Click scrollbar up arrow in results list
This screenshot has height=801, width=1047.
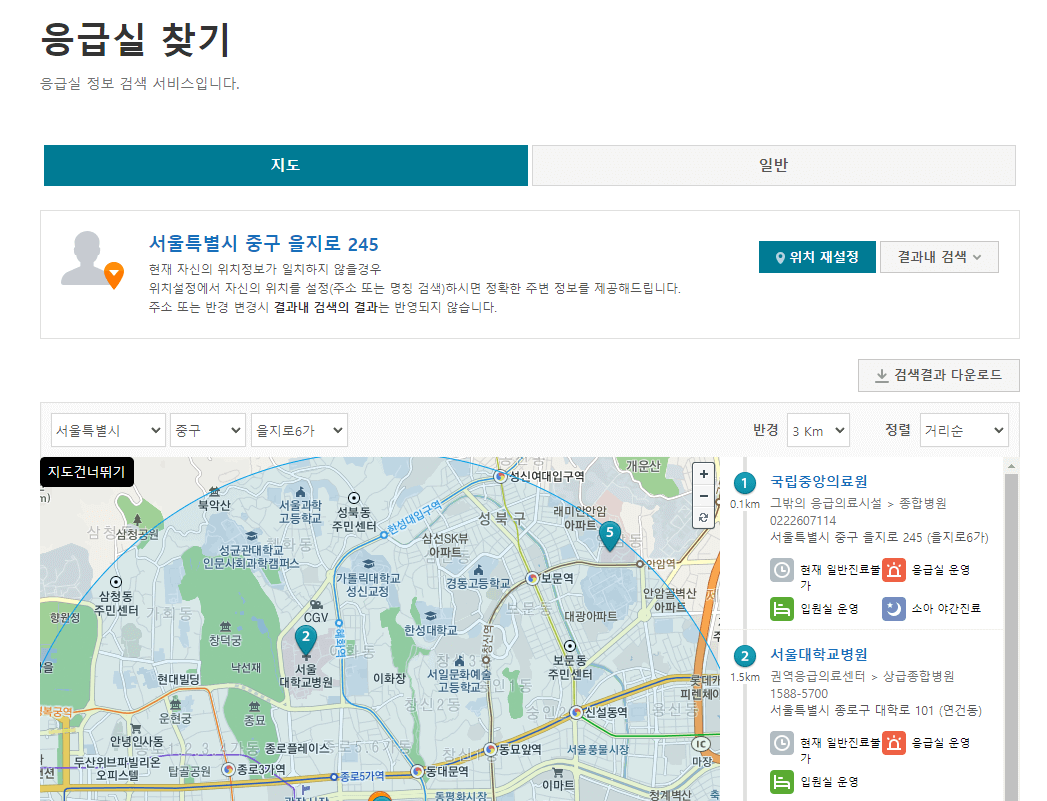(x=1011, y=466)
